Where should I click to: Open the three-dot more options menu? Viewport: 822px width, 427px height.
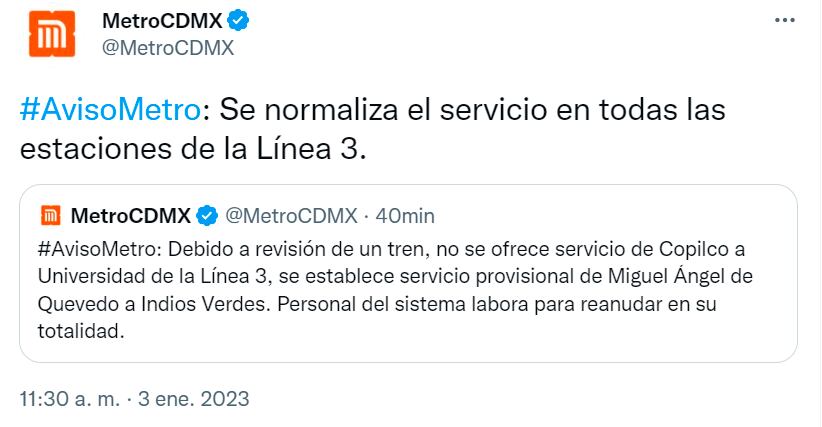click(x=786, y=20)
